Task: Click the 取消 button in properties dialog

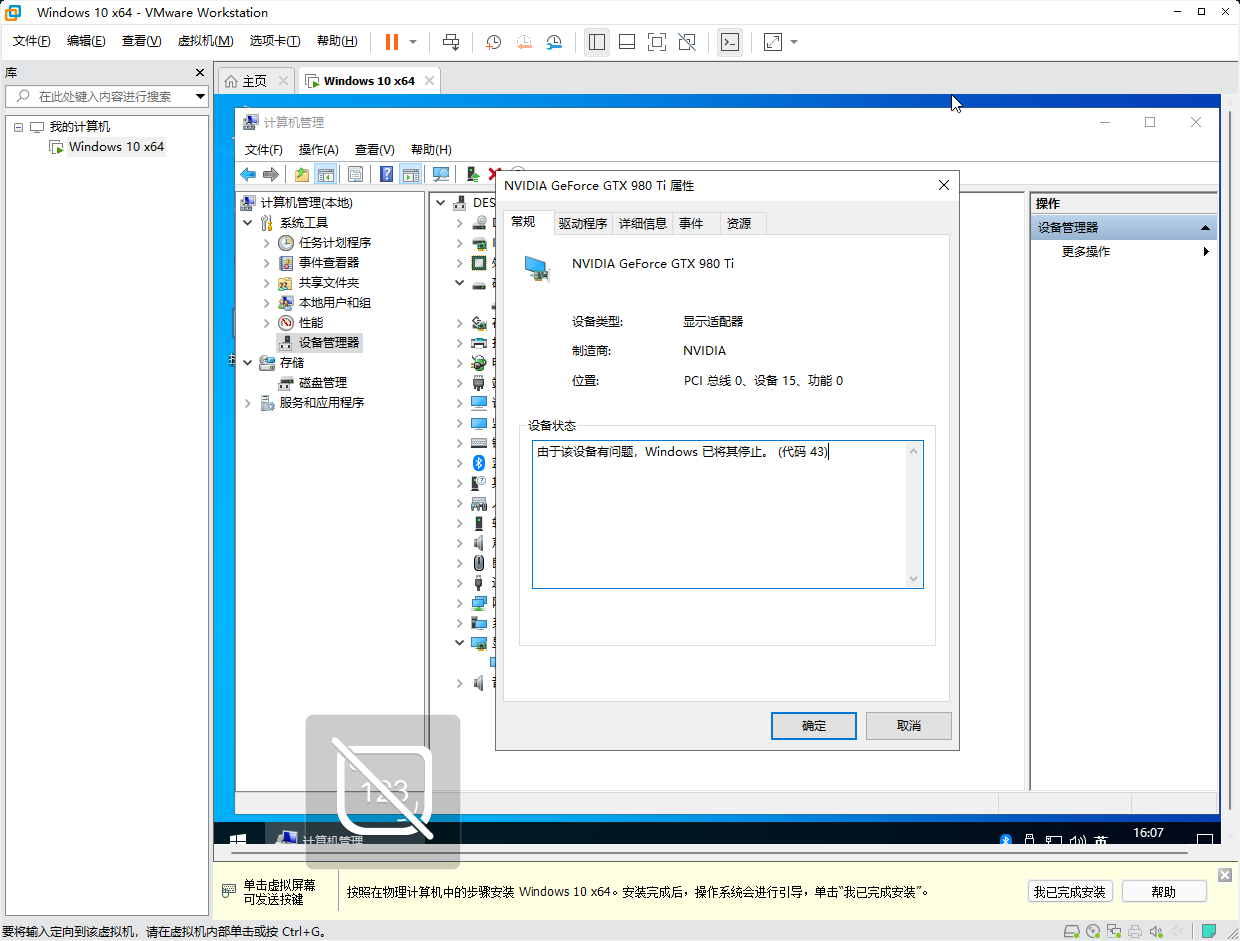Action: [909, 726]
